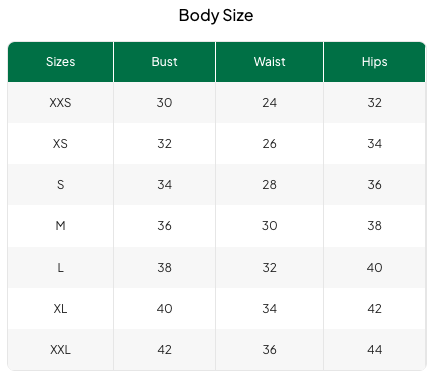The height and width of the screenshot is (384, 432).
Task: Select bust value 42 for XXL
Action: [x=164, y=350]
